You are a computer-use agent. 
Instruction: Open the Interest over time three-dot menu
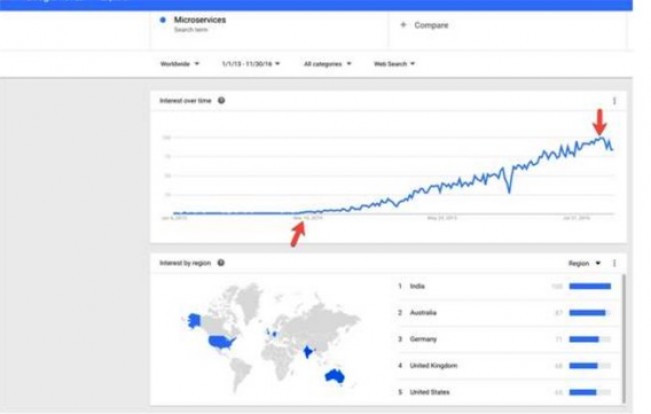point(614,101)
